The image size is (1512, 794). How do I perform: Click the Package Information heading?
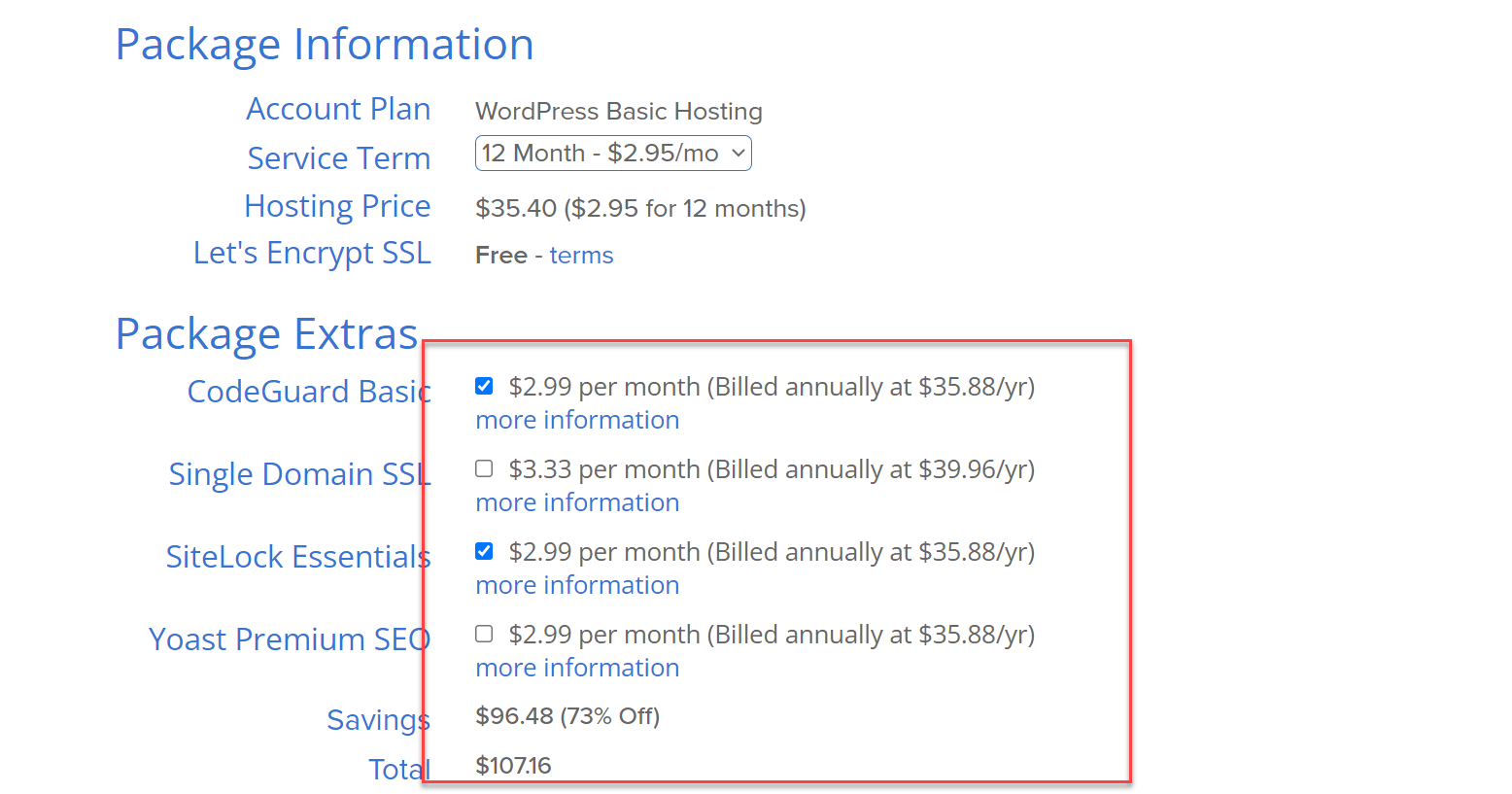[x=325, y=45]
